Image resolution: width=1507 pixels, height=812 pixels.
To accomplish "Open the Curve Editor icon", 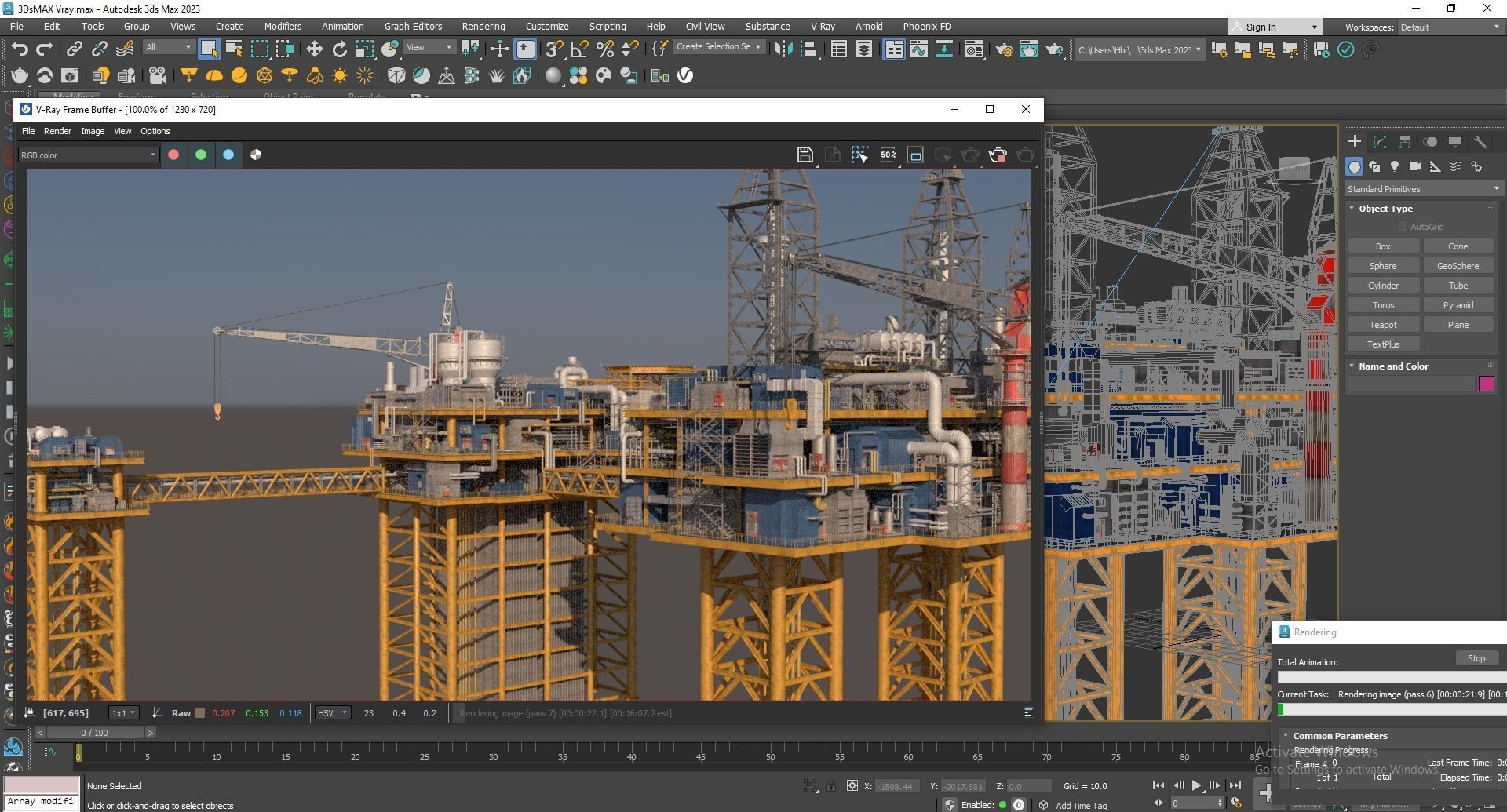I will [918, 49].
